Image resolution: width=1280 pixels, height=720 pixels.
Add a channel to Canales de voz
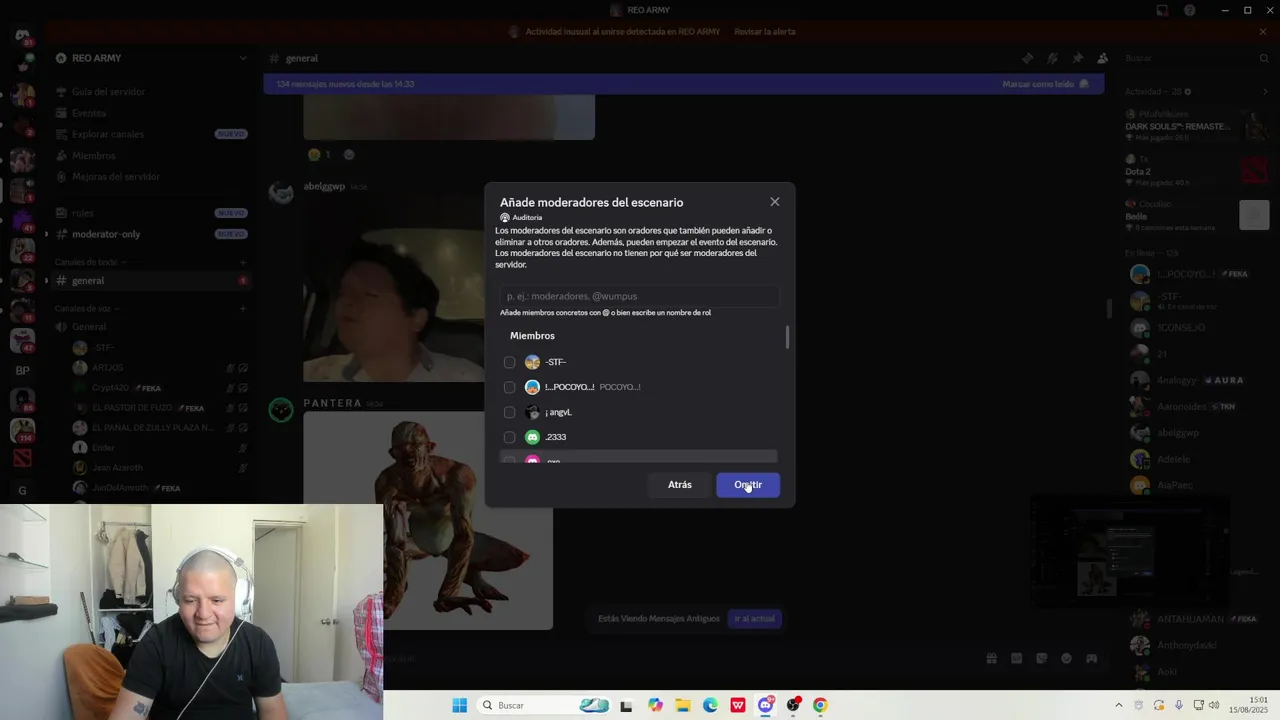243,308
